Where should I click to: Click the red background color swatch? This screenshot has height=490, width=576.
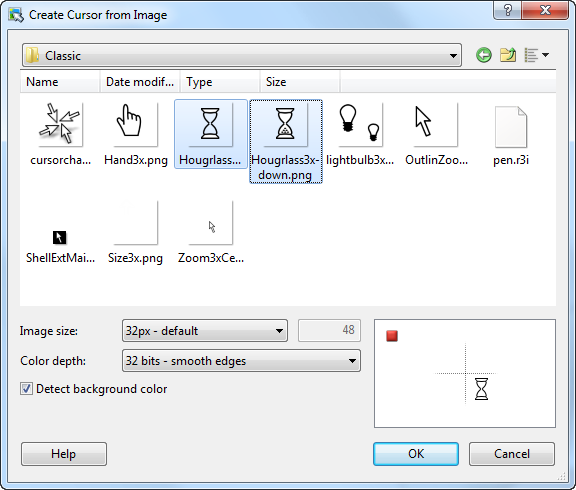point(392,336)
